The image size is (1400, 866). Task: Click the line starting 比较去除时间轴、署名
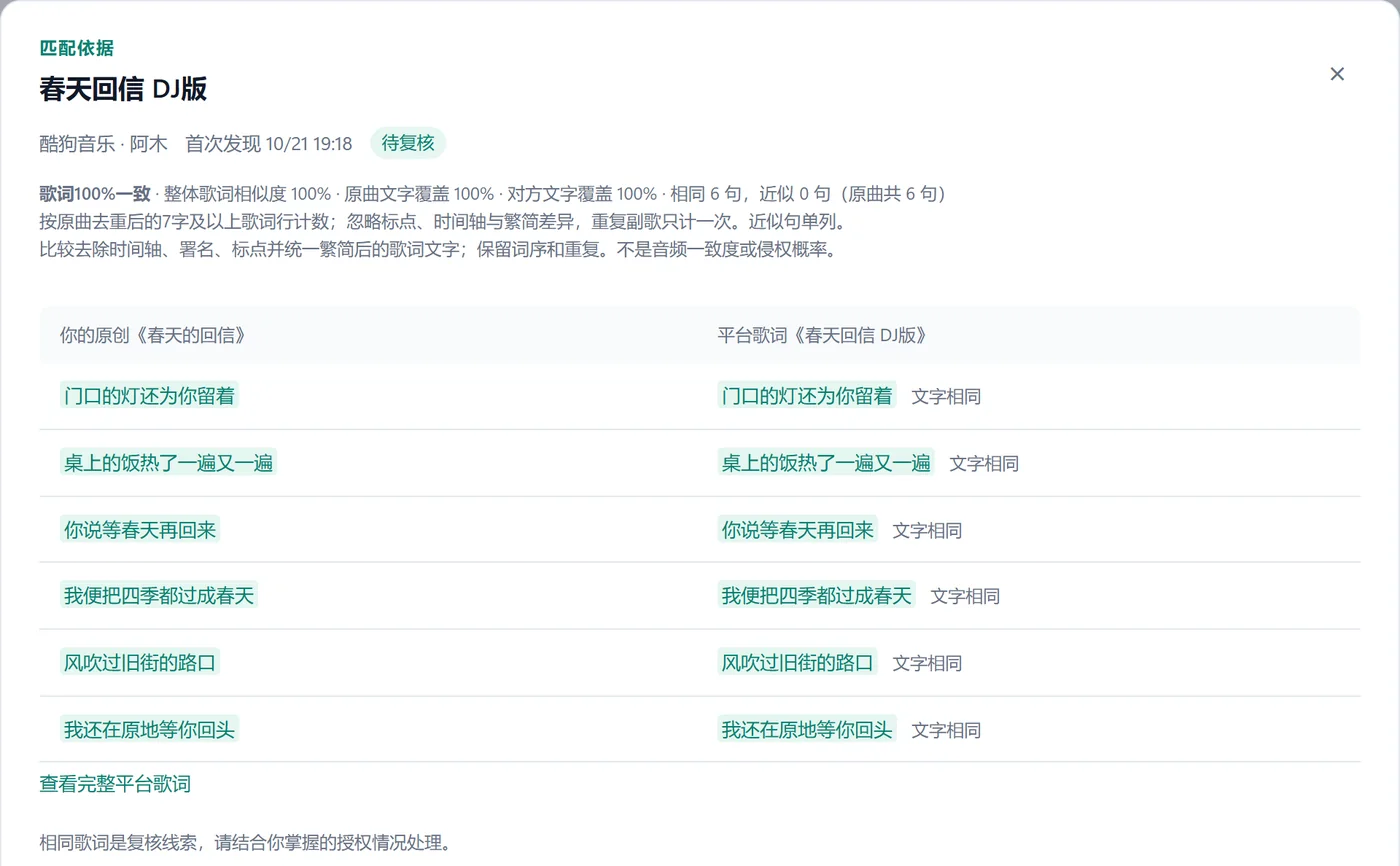(437, 249)
